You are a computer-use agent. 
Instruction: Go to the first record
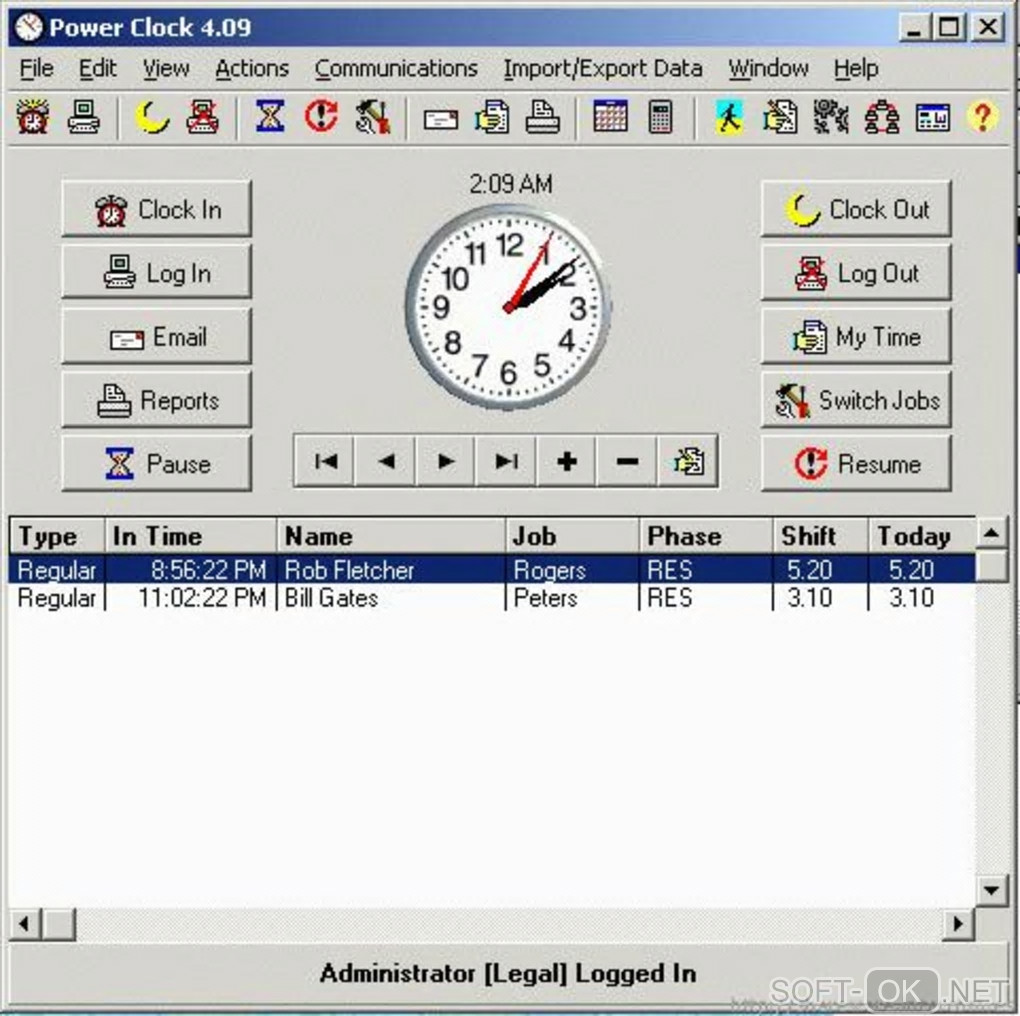pyautogui.click(x=325, y=461)
